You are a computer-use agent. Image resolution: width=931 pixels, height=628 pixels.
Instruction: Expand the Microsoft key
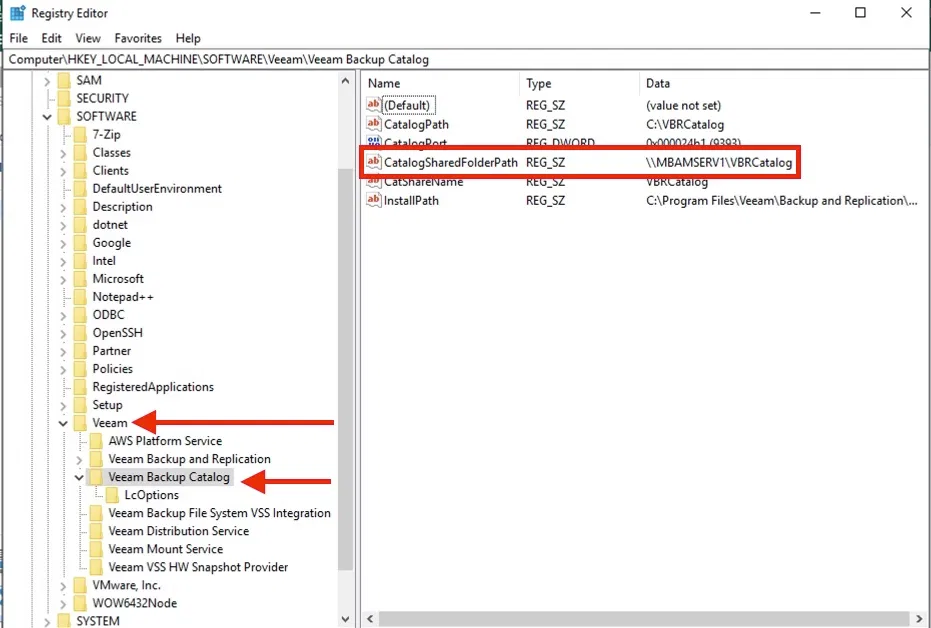(x=64, y=279)
